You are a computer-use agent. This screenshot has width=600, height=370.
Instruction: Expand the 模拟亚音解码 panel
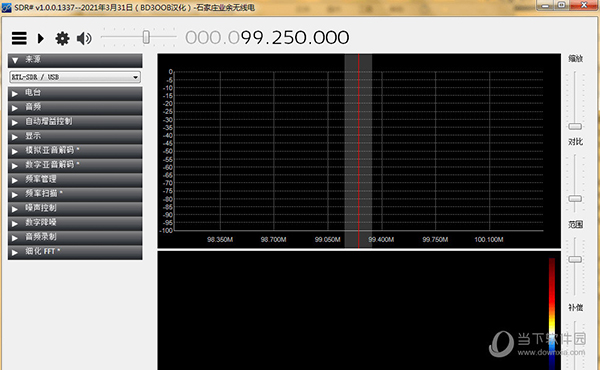click(x=75, y=151)
